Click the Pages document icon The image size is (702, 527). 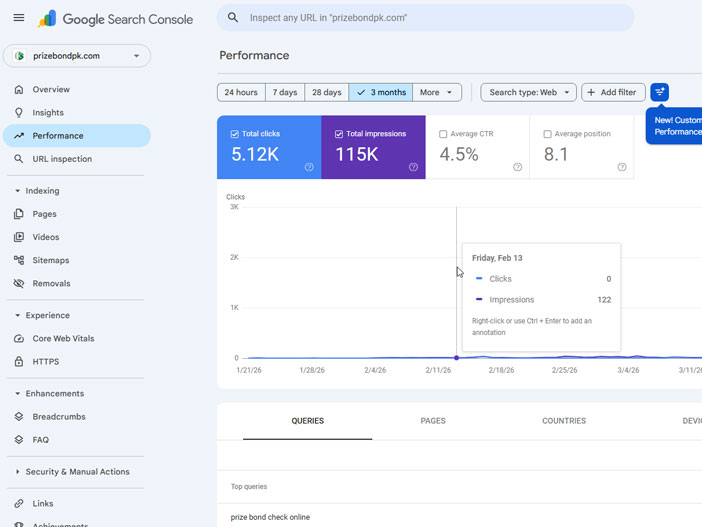pyautogui.click(x=19, y=214)
